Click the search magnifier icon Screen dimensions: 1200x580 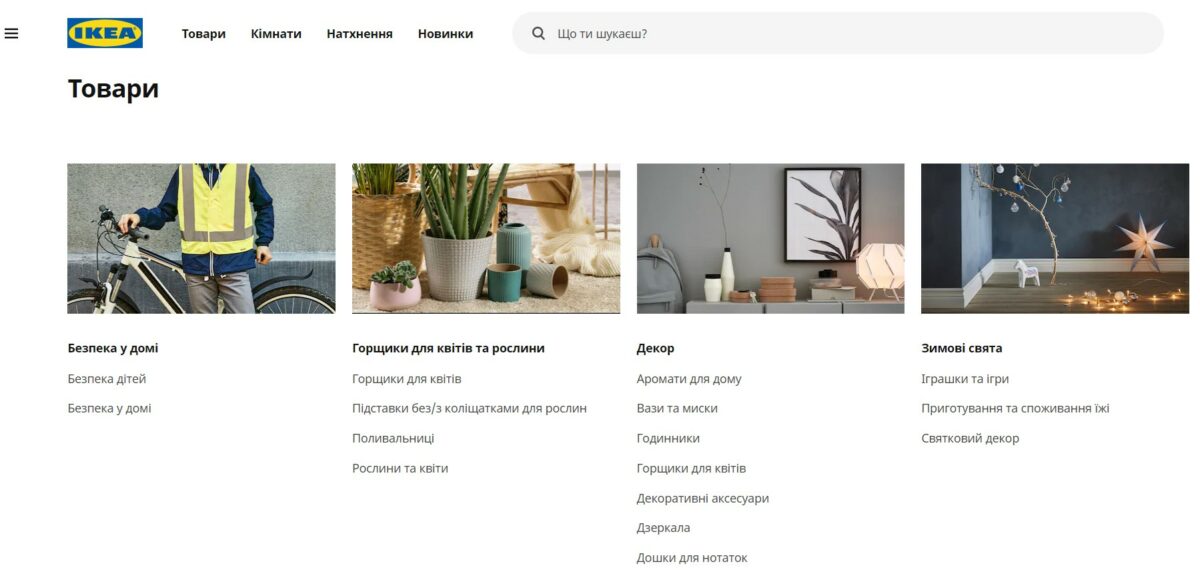[538, 33]
